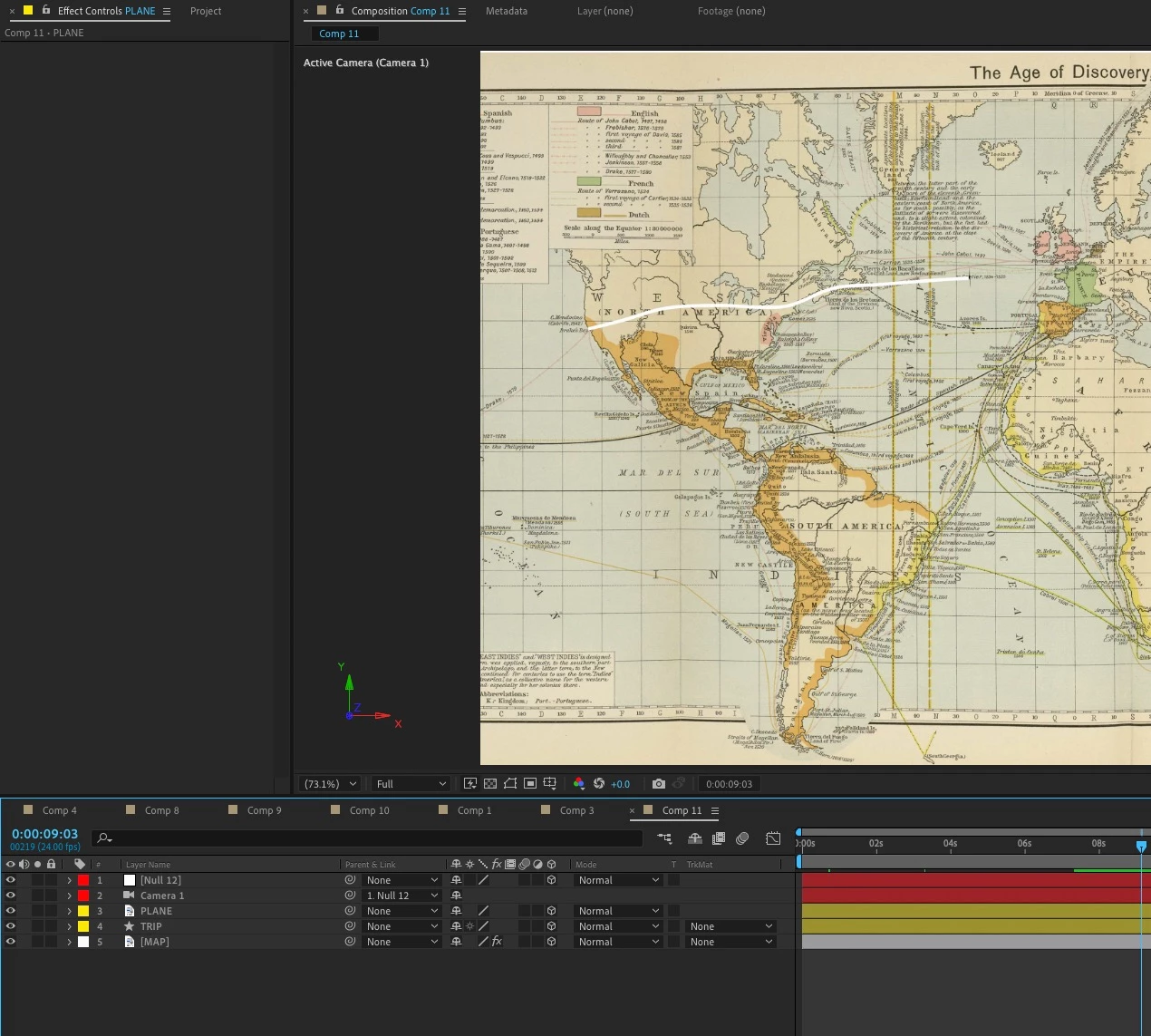Click the Camera 1 layer camera icon
1151x1036 pixels.
130,896
